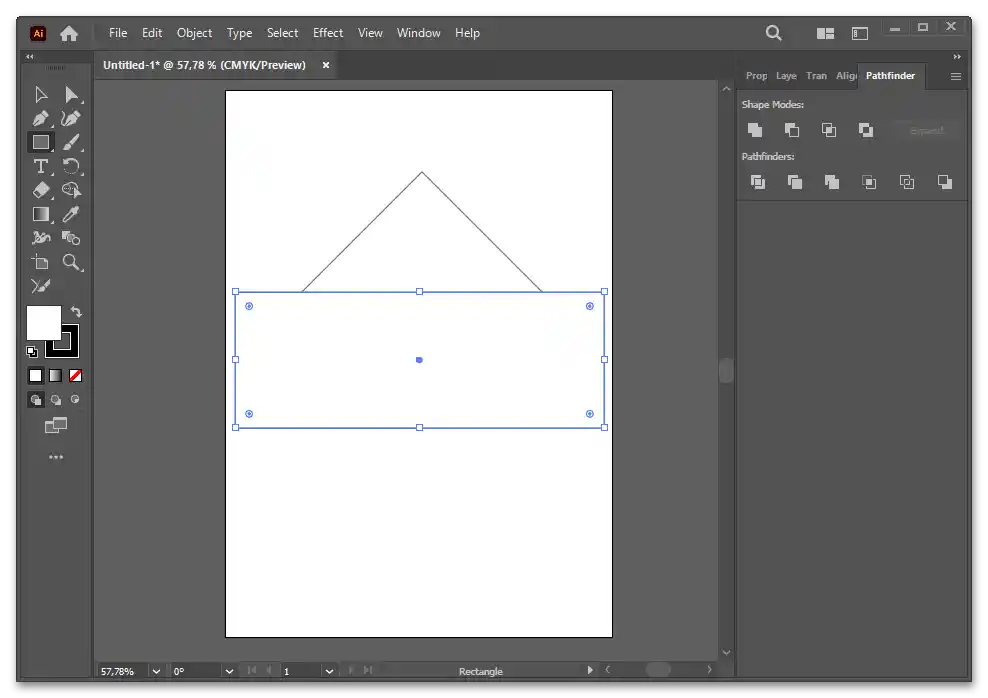Select the Pen tool
The image size is (988, 698).
pyautogui.click(x=40, y=118)
